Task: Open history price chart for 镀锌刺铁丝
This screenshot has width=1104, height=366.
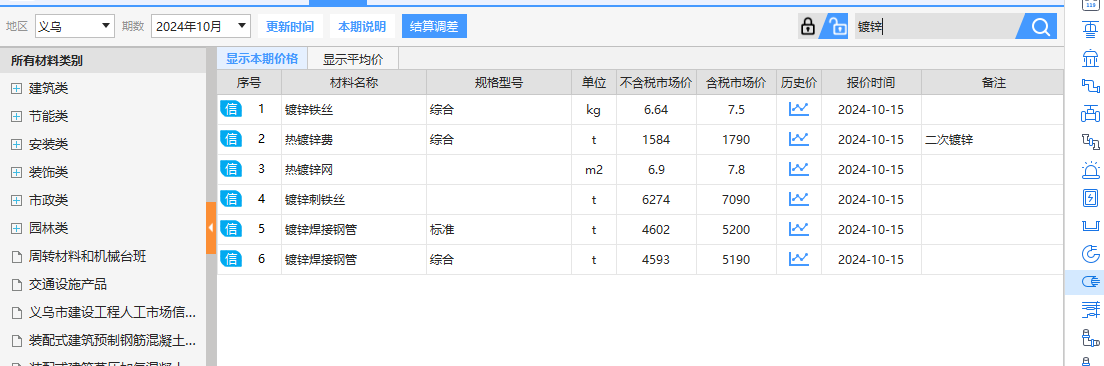Action: [798, 198]
